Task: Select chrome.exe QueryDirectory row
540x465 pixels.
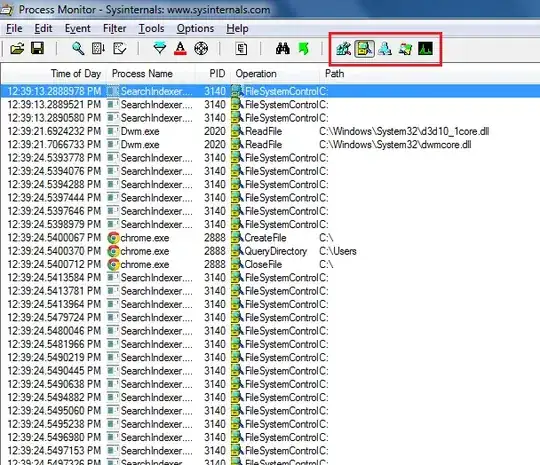Action: click(270, 251)
